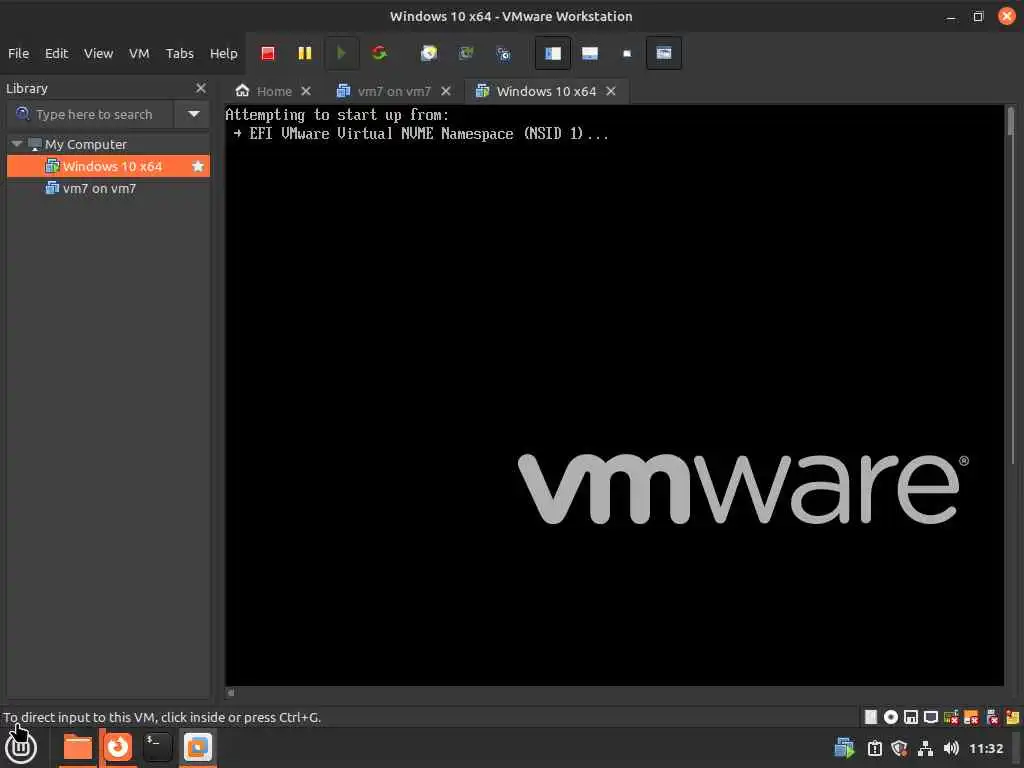Click the small square full screen icon
Screen dimensions: 1024x768
coord(627,54)
